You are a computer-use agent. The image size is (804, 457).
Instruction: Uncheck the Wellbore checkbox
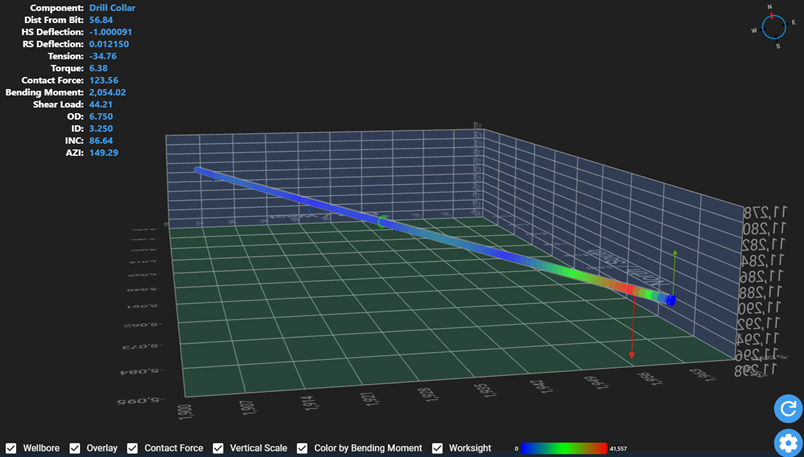[x=11, y=448]
